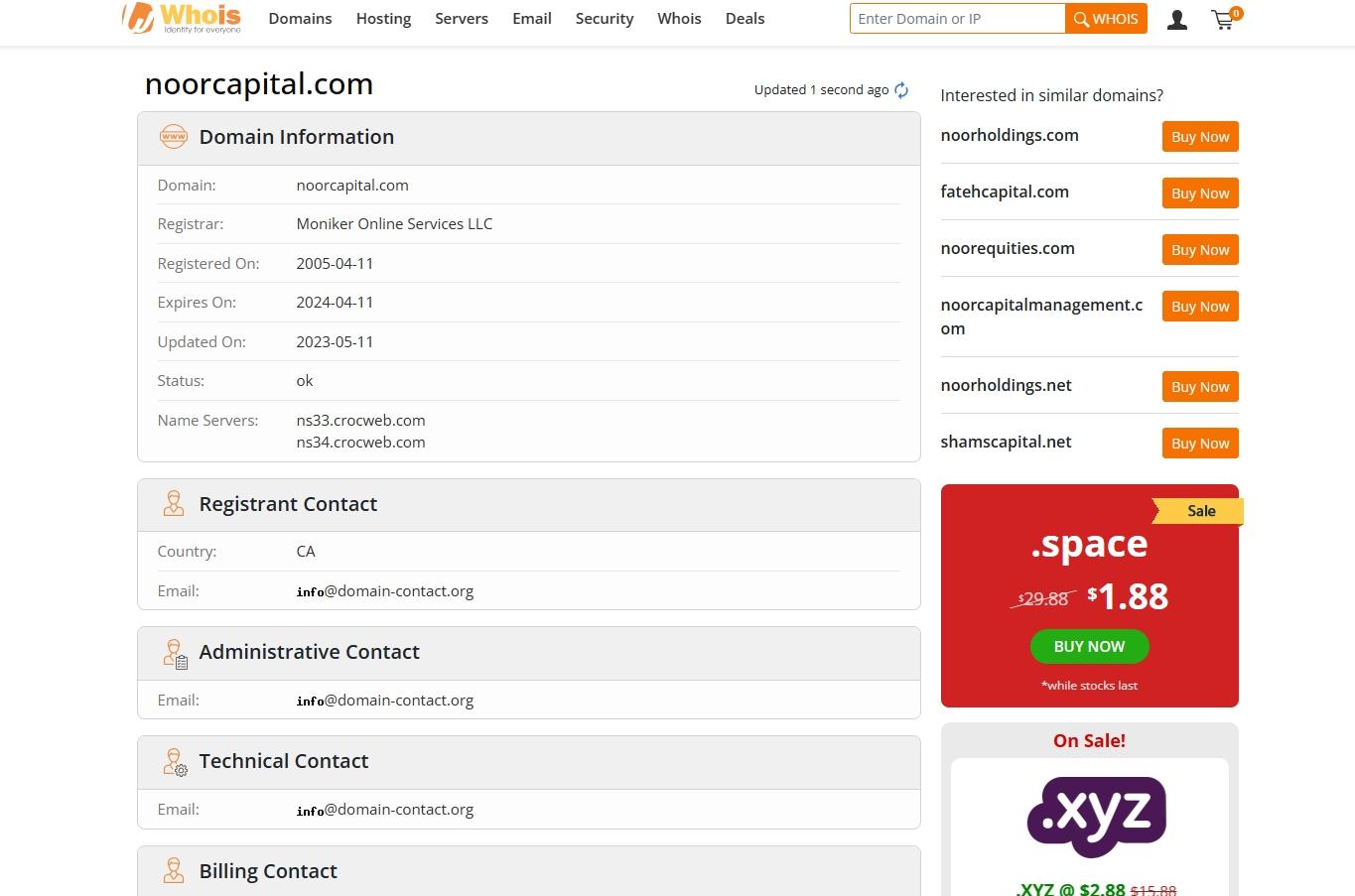Click the Technical Contact email address
Viewport: 1355px width, 896px height.
point(385,810)
